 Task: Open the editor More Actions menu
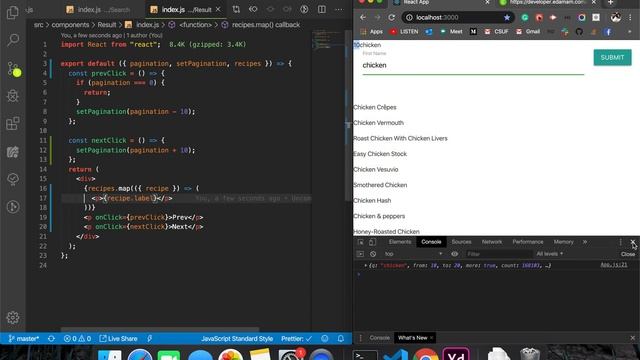click(x=339, y=9)
